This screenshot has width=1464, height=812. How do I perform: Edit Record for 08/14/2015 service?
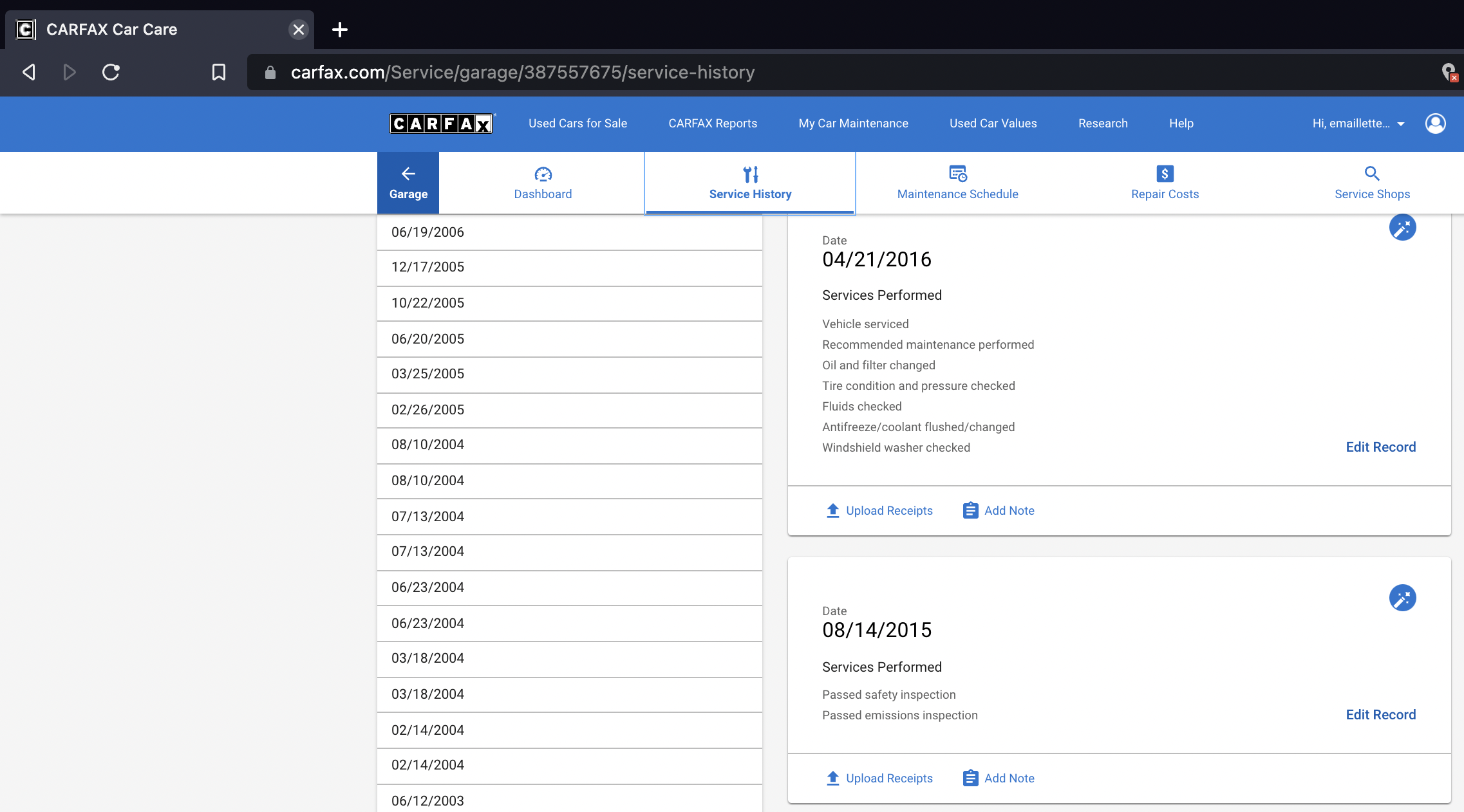click(1380, 714)
